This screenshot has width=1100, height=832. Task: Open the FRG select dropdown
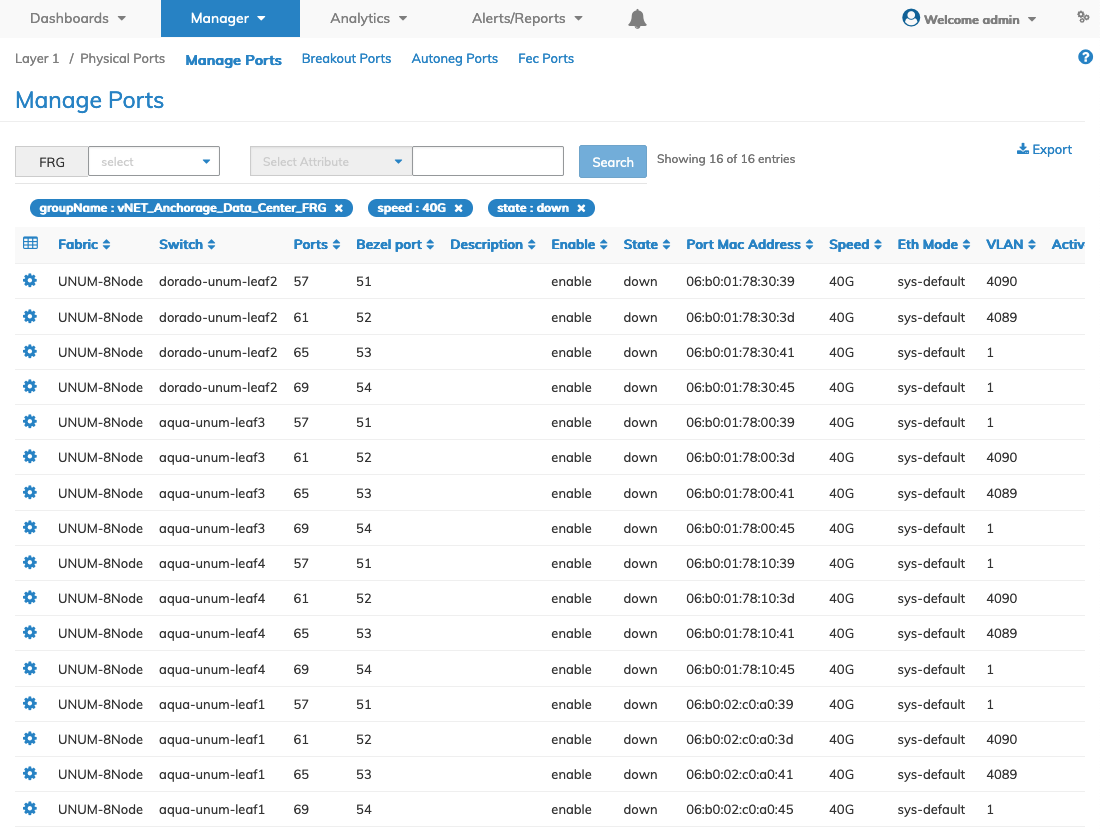154,161
